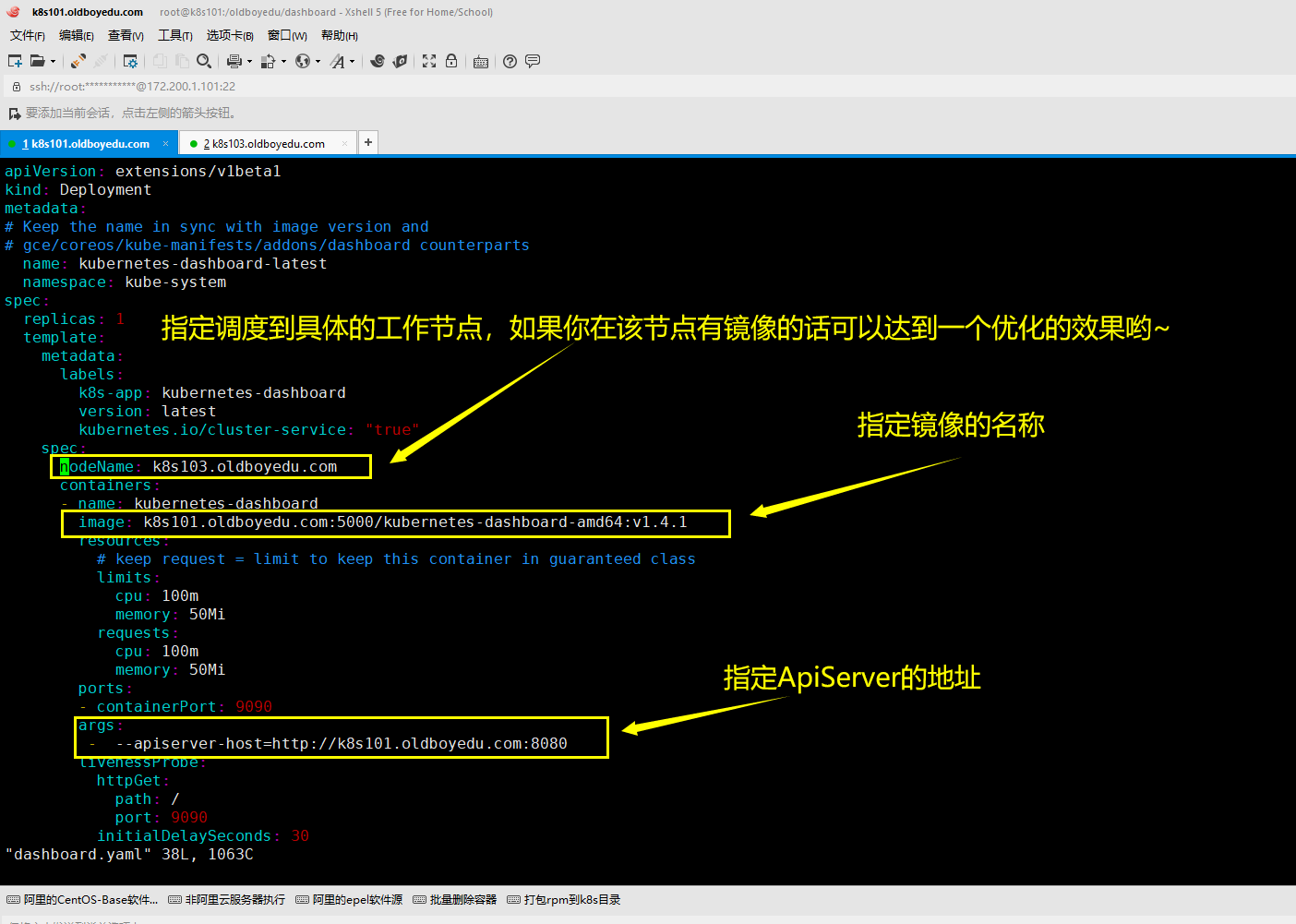Click the Paste toolbar icon
1296x924 pixels.
[x=182, y=61]
